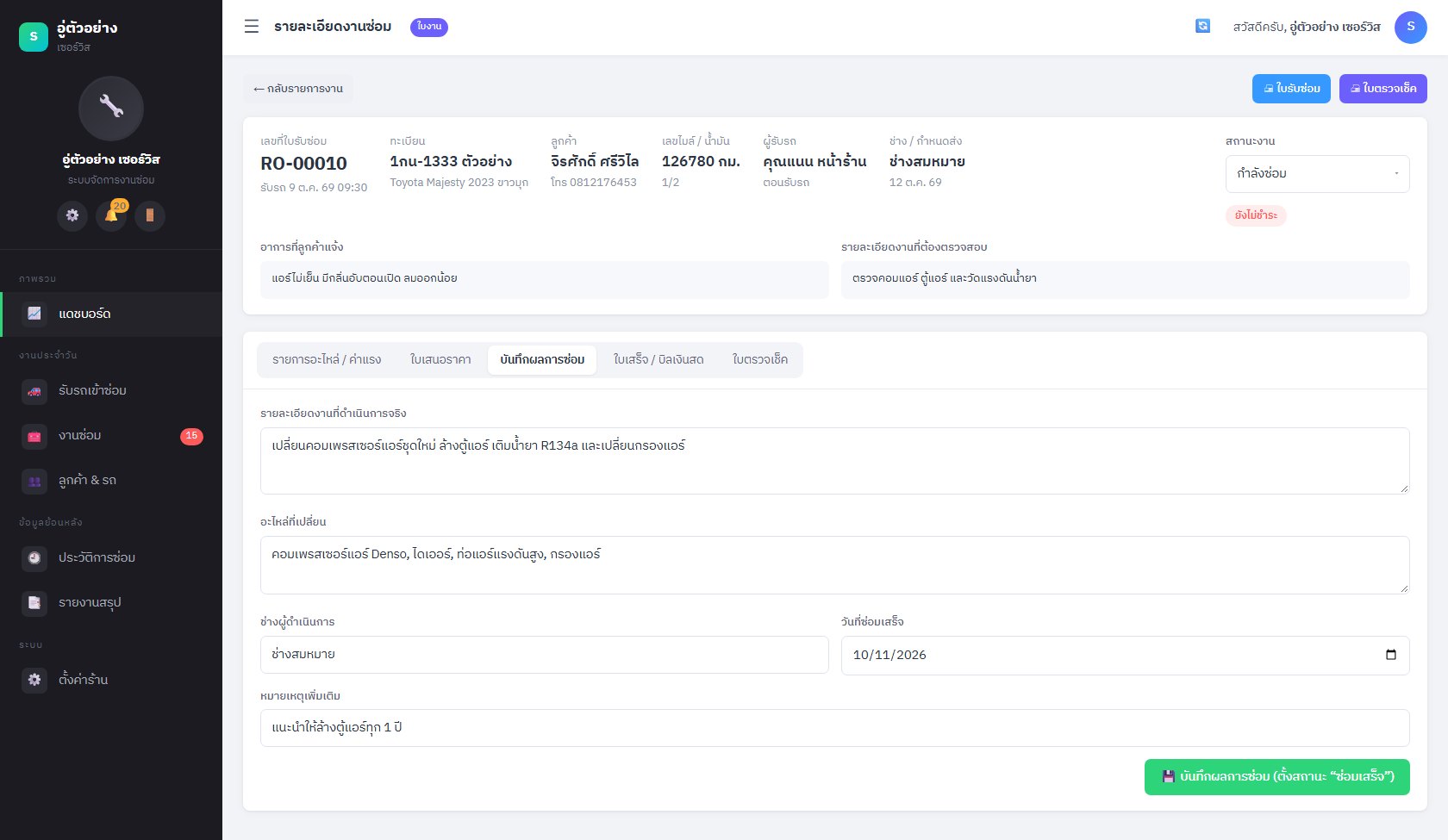Viewport: 1448px width, 840px height.
Task: Click repair order number RO-00010
Action: (303, 163)
